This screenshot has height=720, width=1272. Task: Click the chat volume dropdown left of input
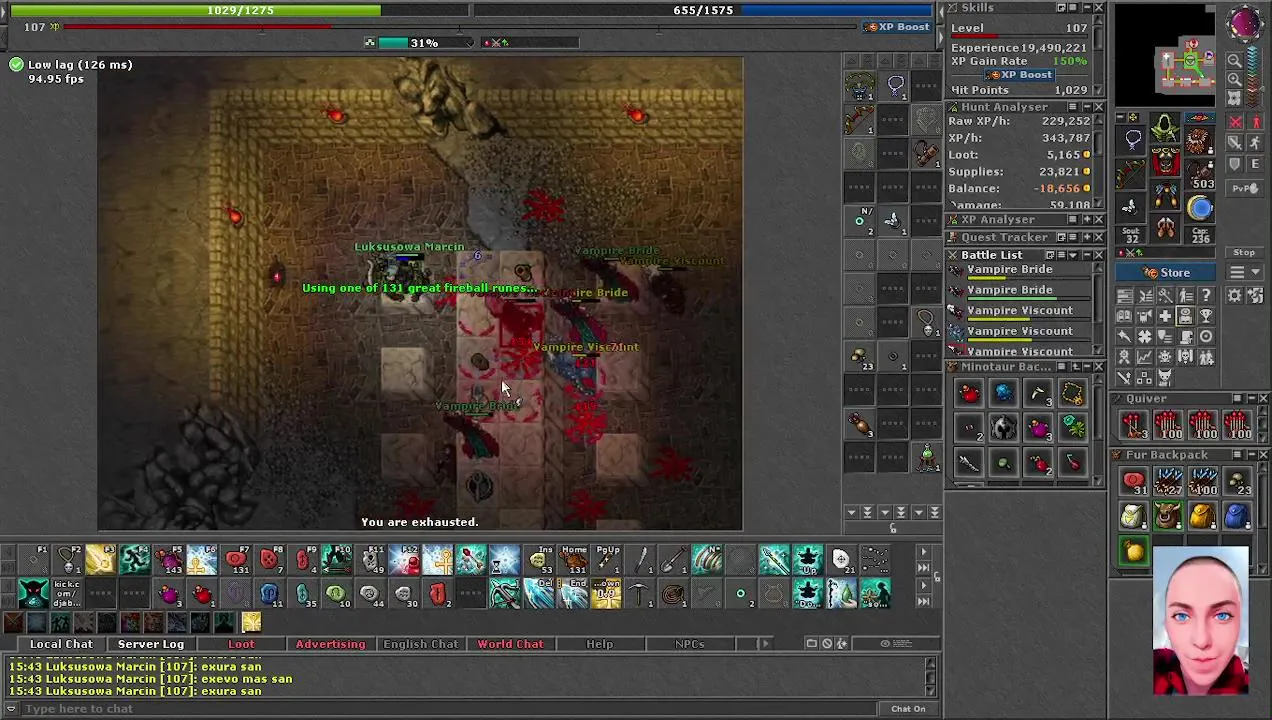click(12, 709)
